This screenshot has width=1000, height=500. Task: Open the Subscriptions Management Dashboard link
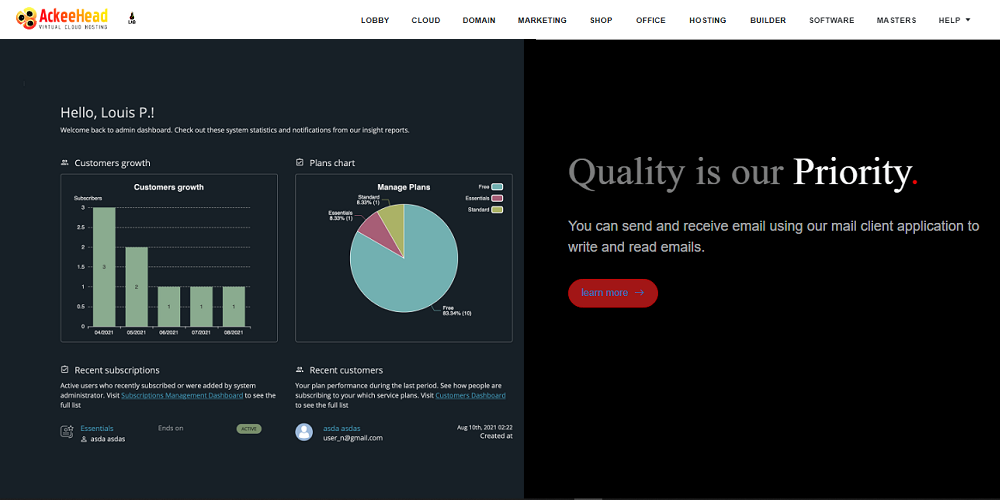(x=182, y=395)
